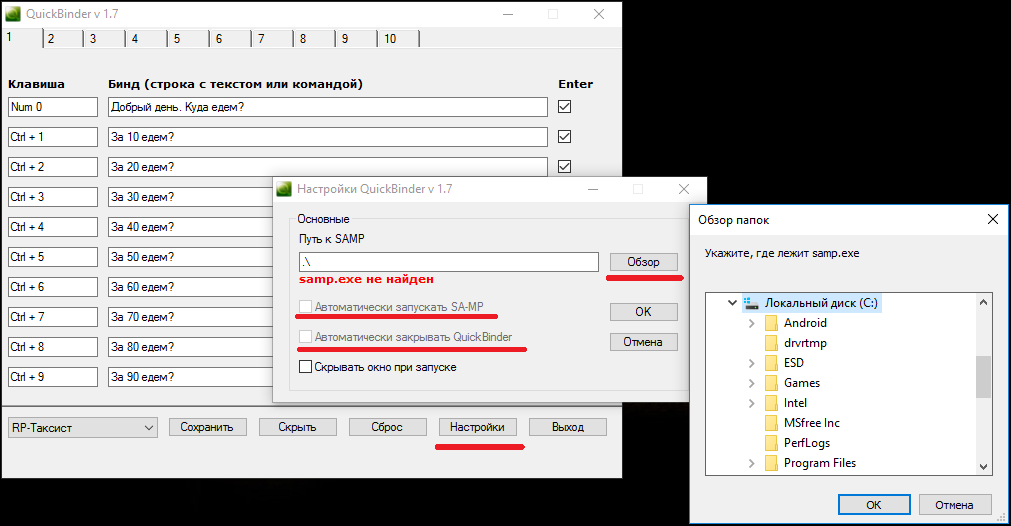
Task: Click the Обзор browse button
Action: pos(643,262)
